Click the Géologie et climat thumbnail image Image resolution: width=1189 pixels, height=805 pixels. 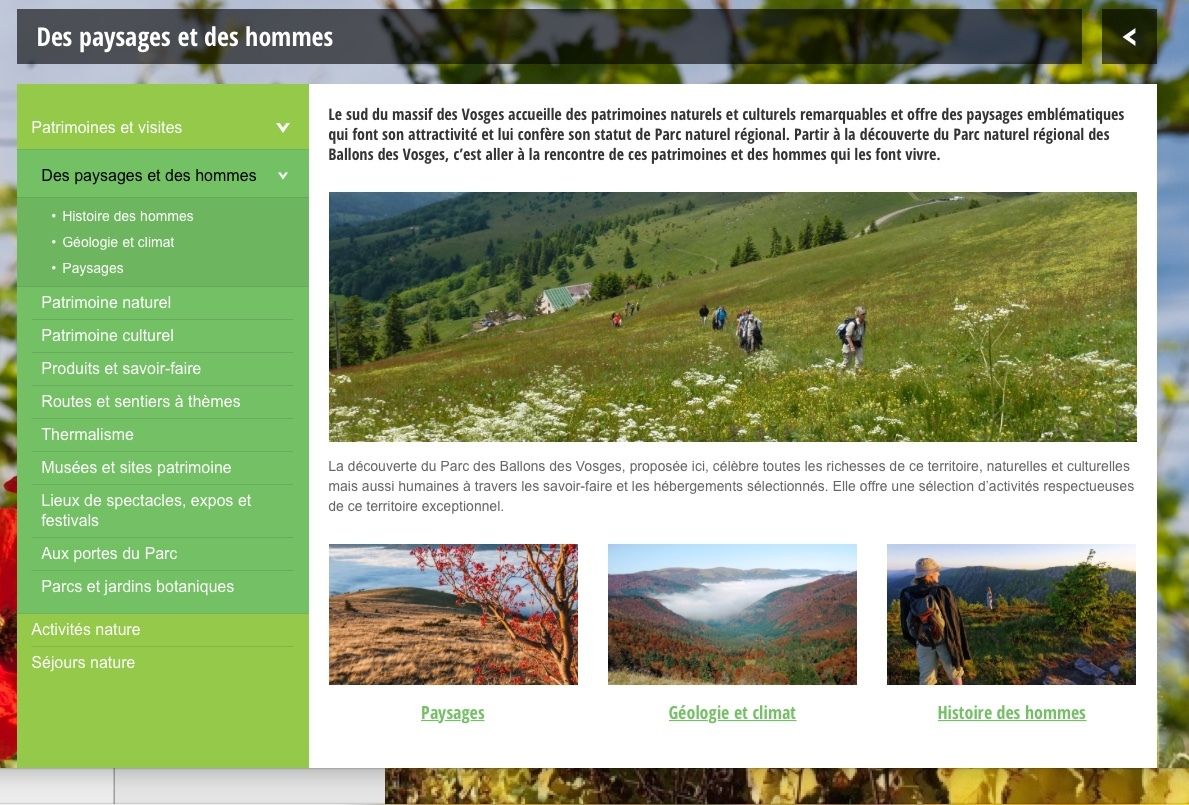(732, 614)
